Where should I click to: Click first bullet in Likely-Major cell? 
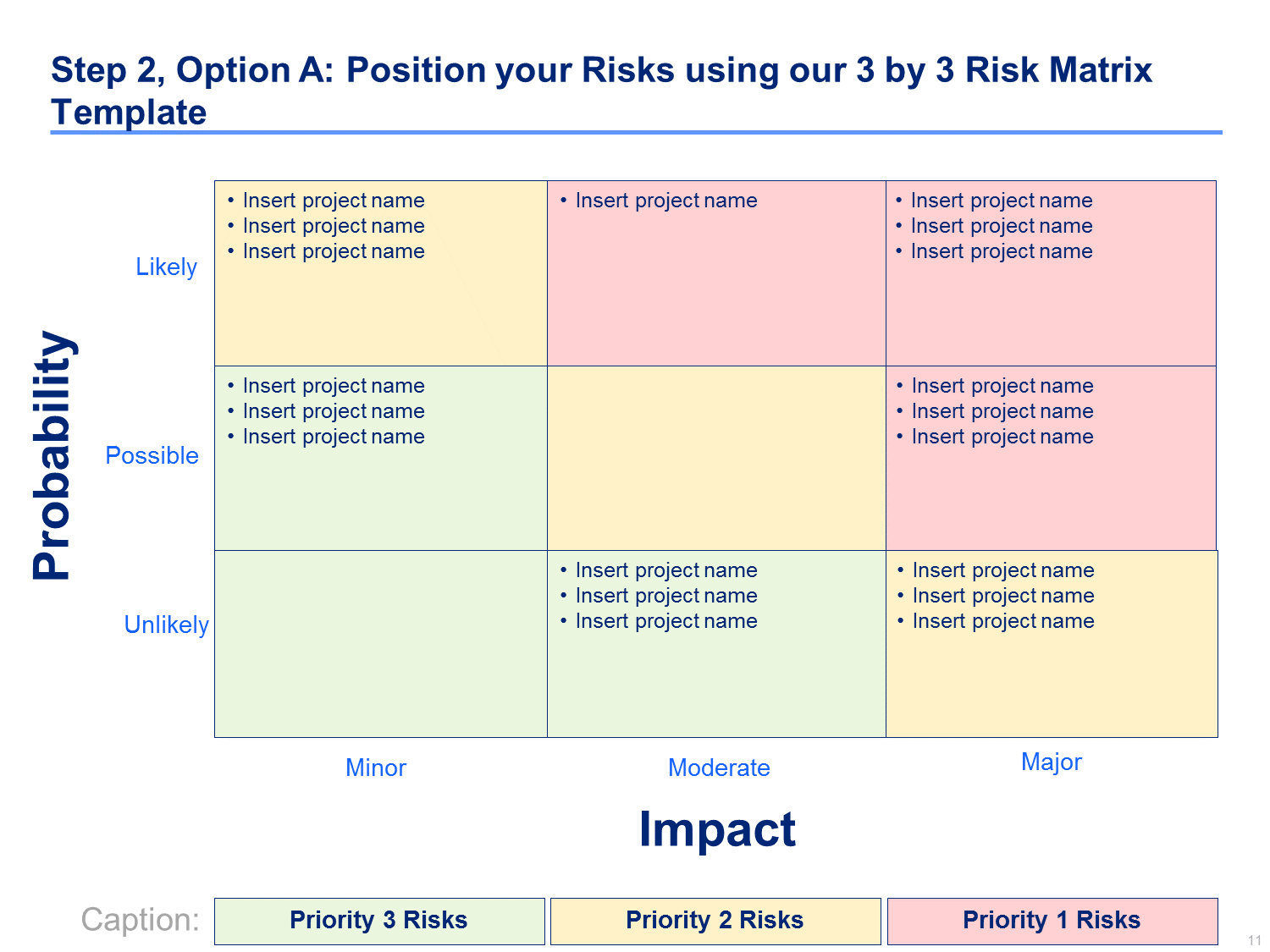(1001, 201)
